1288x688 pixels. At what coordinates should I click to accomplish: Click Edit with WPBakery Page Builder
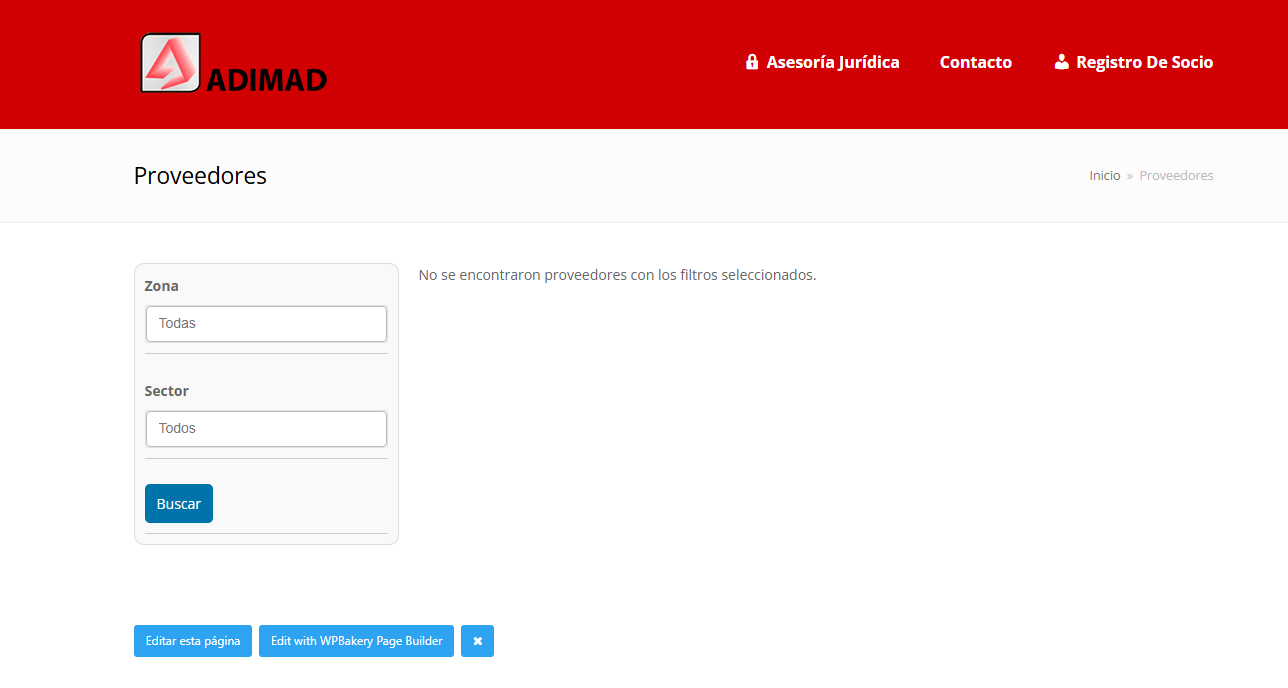357,641
